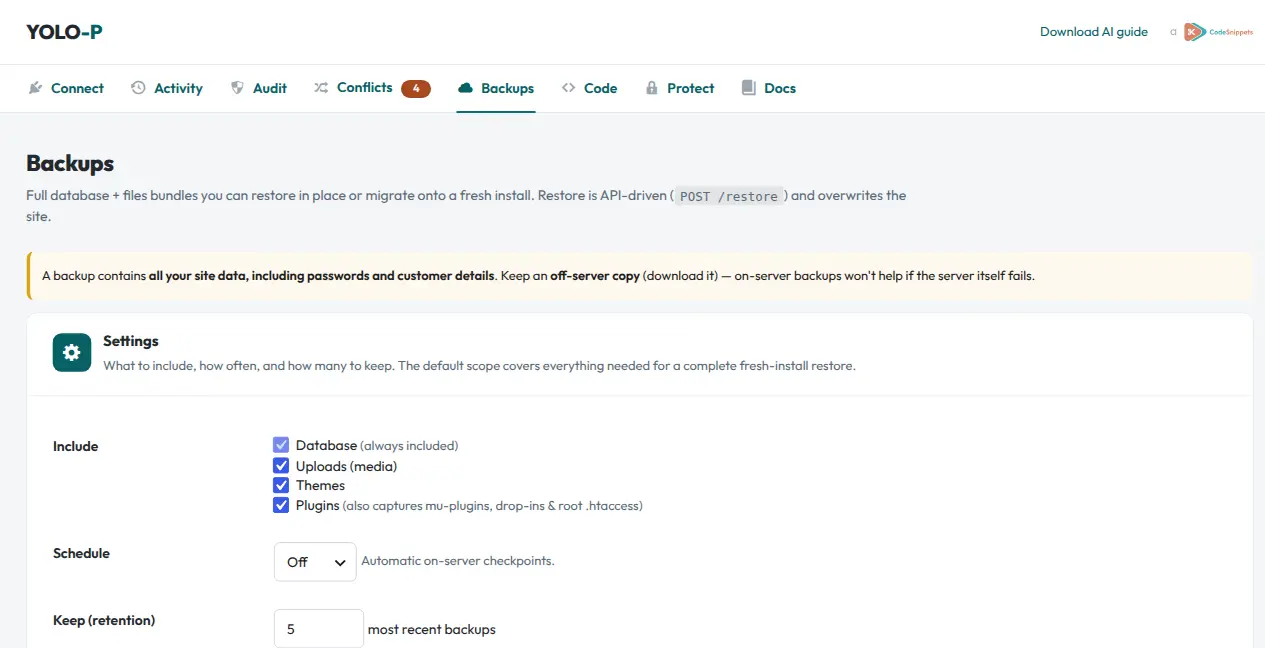The height and width of the screenshot is (648, 1265).
Task: Open the Schedule dropdown set to Off
Action: tap(315, 562)
